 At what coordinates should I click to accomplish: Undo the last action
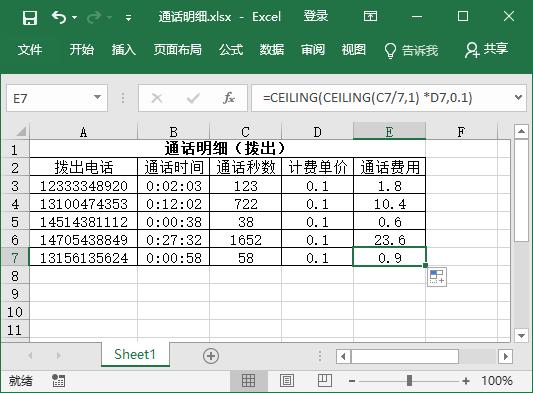pos(59,17)
